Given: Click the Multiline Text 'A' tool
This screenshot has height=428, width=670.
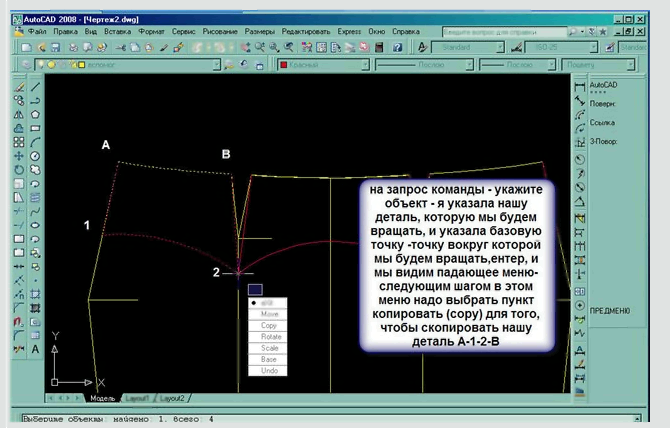Looking at the screenshot, I should [36, 351].
